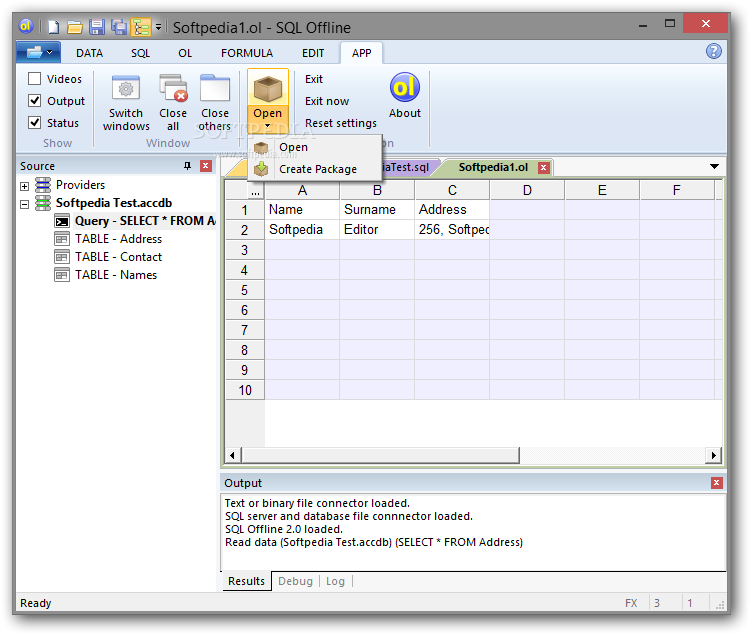Select TABLE - Contact in tree
The image size is (751, 635).
[118, 257]
